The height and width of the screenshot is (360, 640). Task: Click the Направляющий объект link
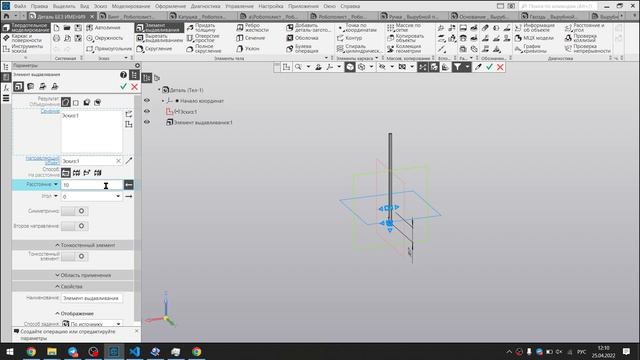coord(42,160)
